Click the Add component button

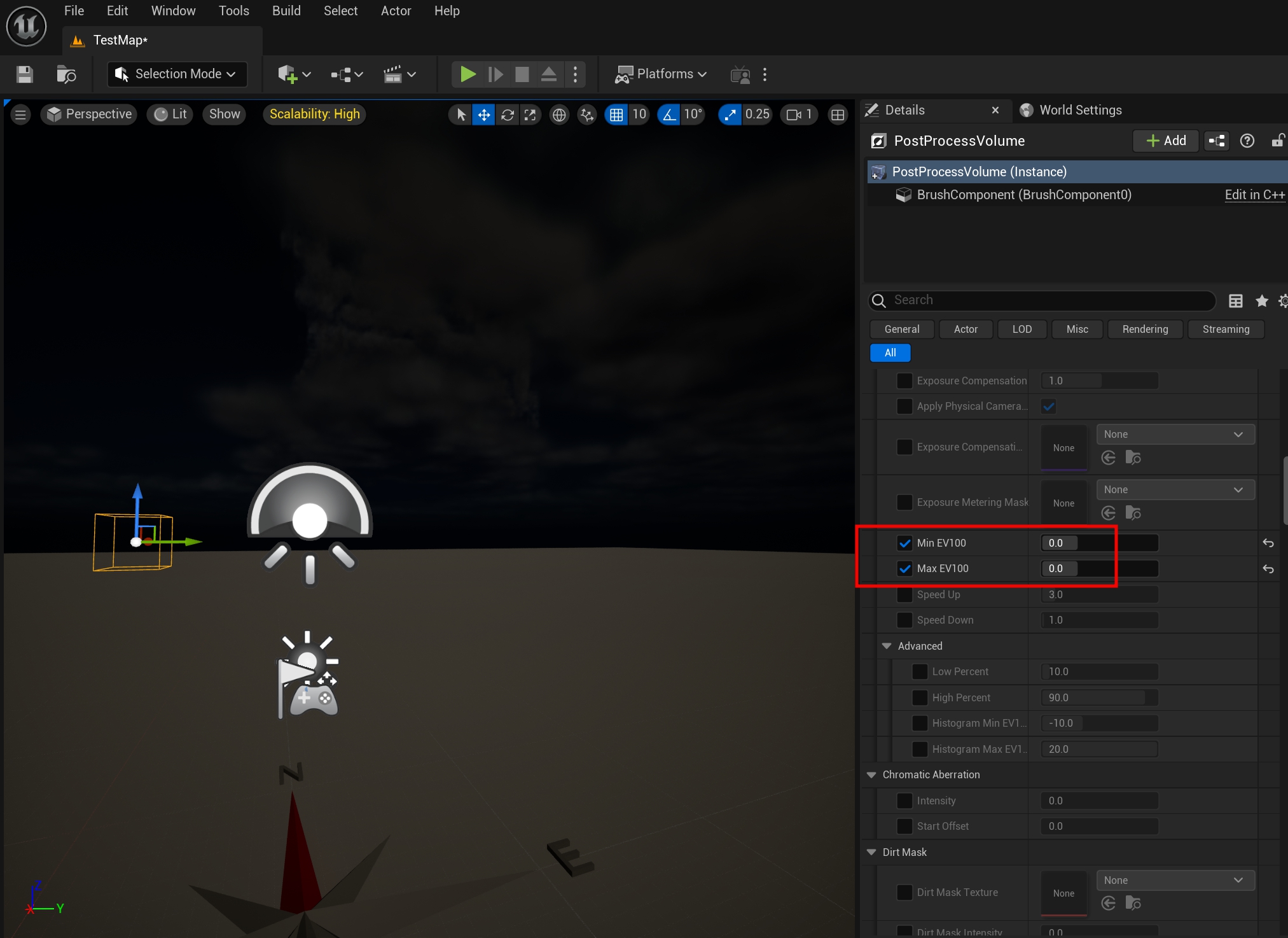(x=1165, y=141)
